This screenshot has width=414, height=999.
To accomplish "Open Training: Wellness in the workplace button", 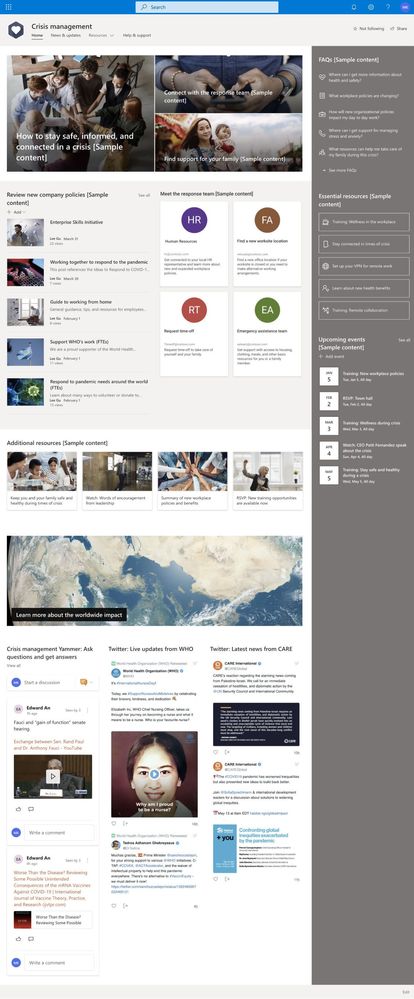I will pos(364,222).
